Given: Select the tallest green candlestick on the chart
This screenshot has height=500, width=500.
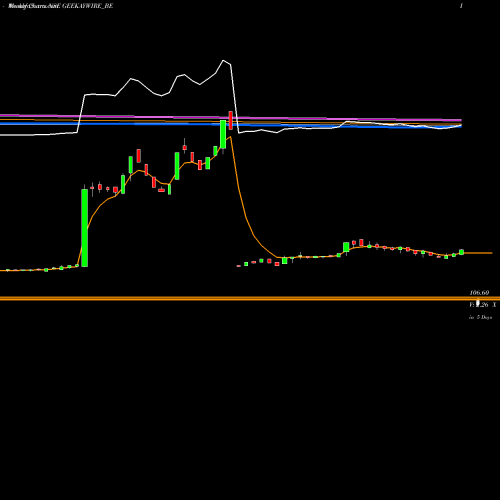Looking at the screenshot, I should point(85,228).
